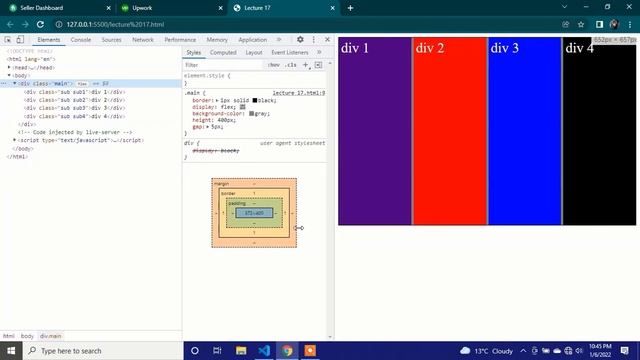
Task: Select the Event Listeners sidebar tab
Action: coord(289,52)
